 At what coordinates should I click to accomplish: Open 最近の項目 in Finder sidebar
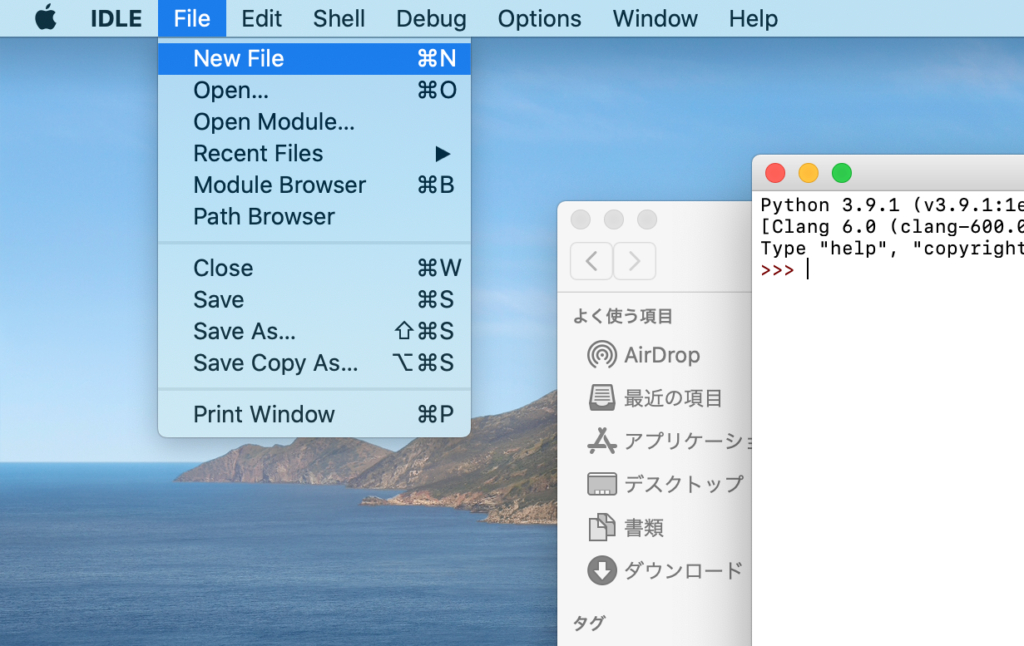coord(655,398)
